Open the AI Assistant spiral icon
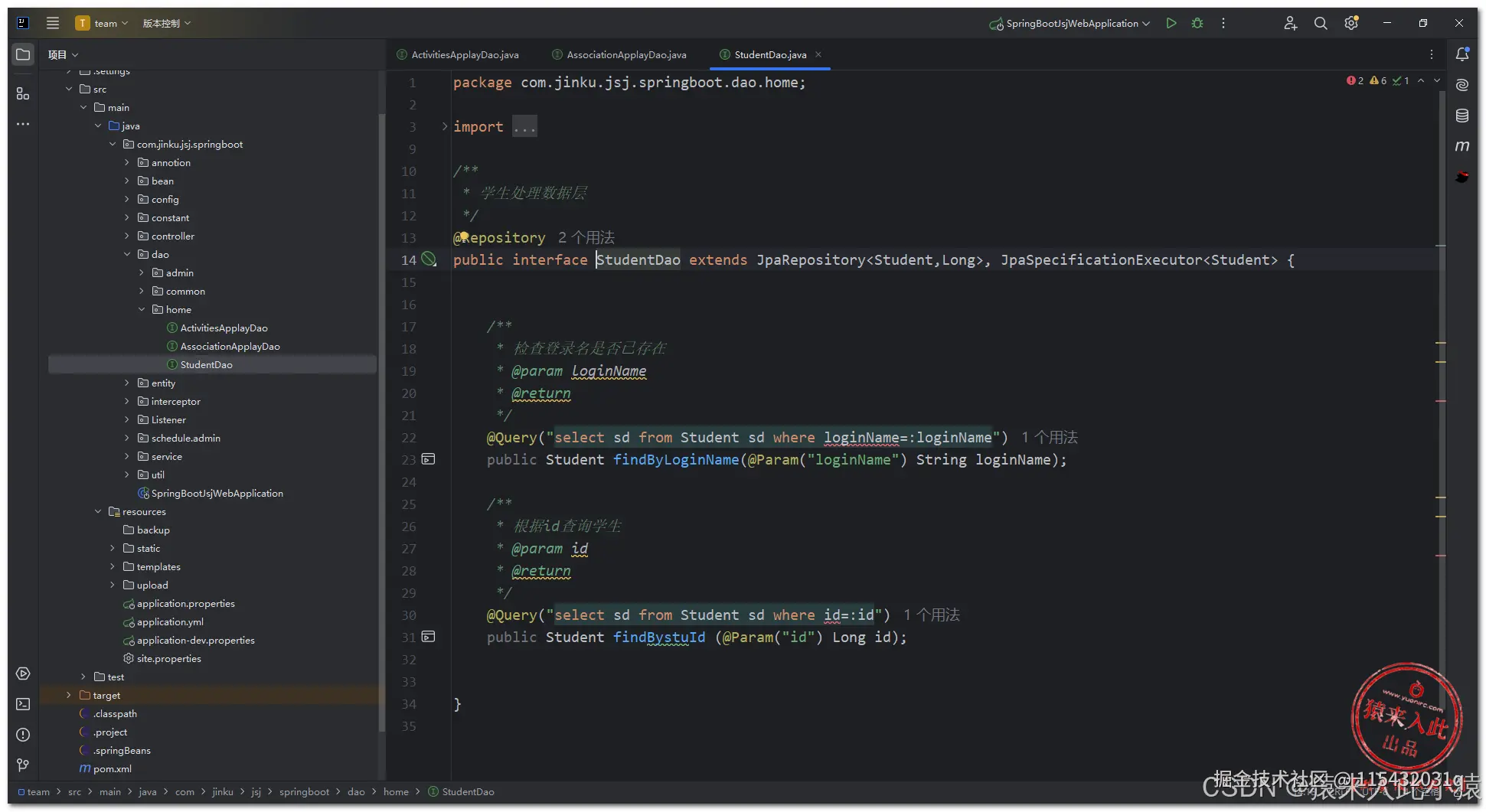 click(1462, 85)
